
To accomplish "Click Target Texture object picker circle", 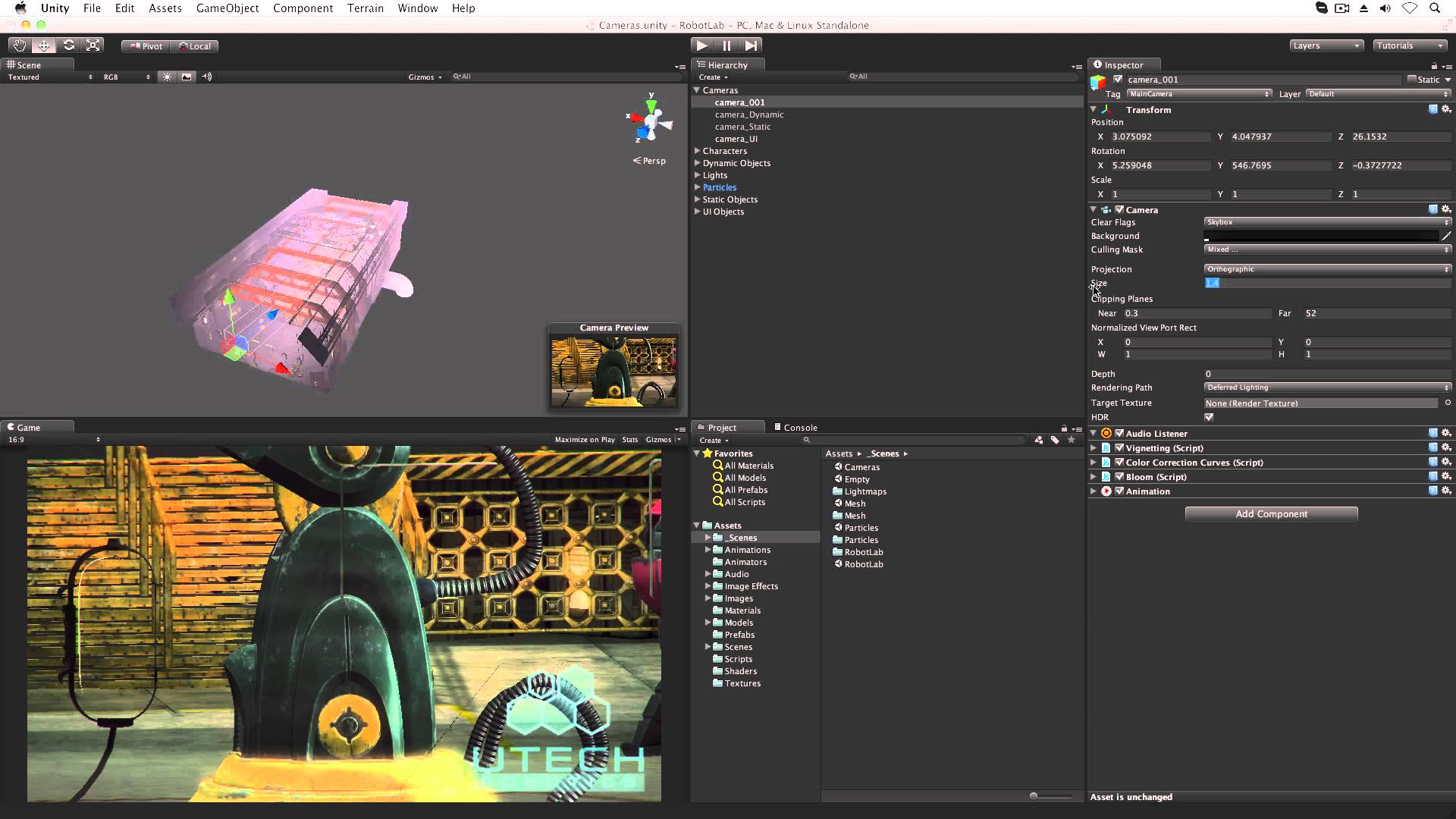I will (x=1447, y=403).
